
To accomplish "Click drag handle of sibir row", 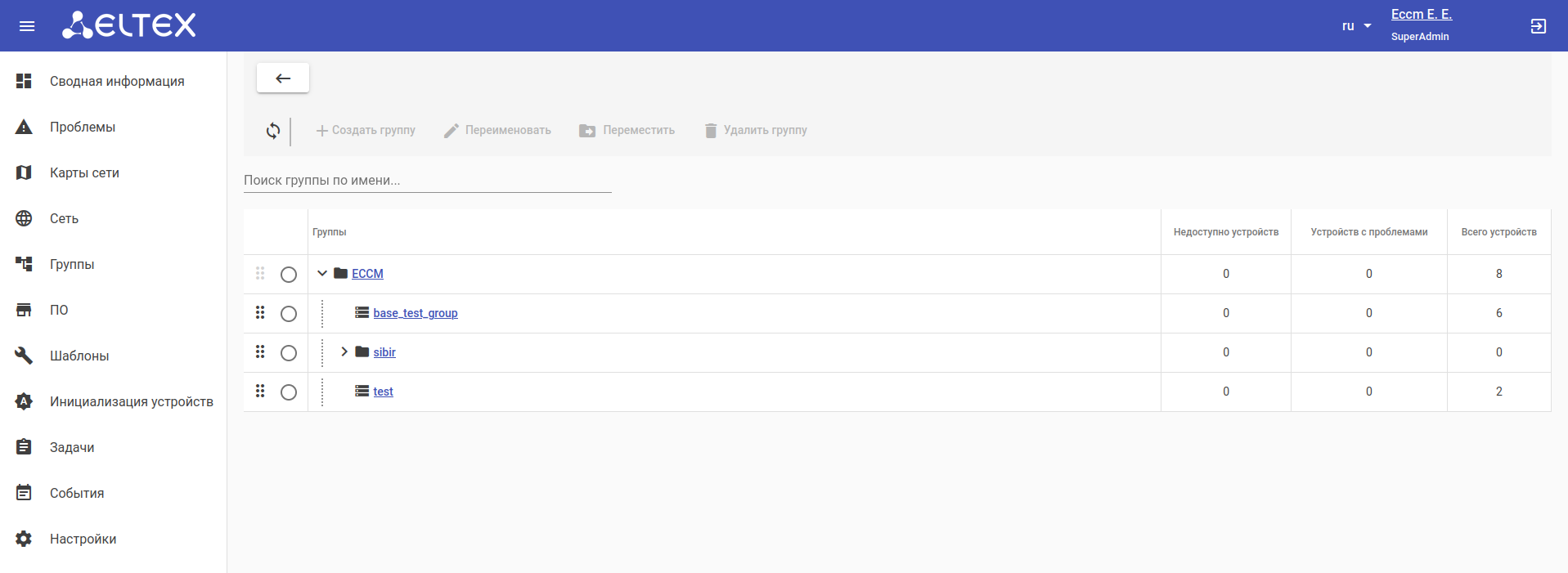I will coord(260,351).
